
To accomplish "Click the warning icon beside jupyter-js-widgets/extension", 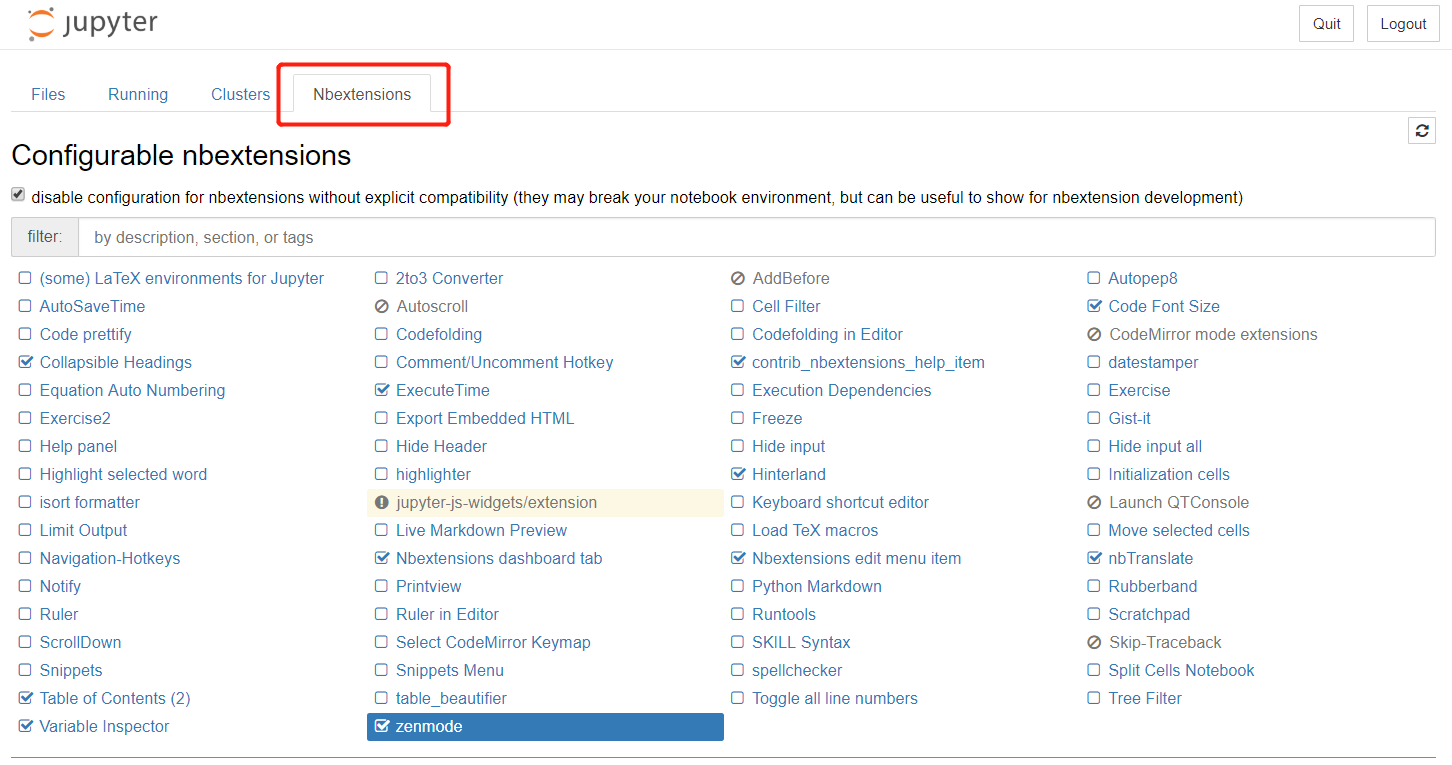I will tap(382, 503).
